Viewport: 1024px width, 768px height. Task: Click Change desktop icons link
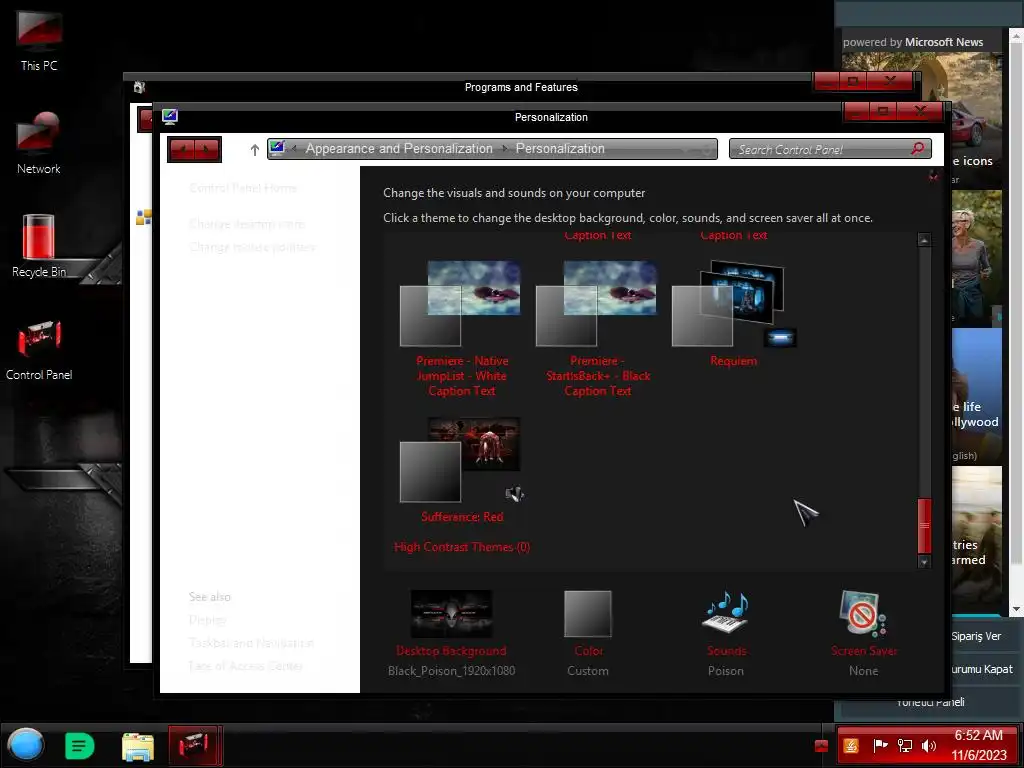coord(247,224)
